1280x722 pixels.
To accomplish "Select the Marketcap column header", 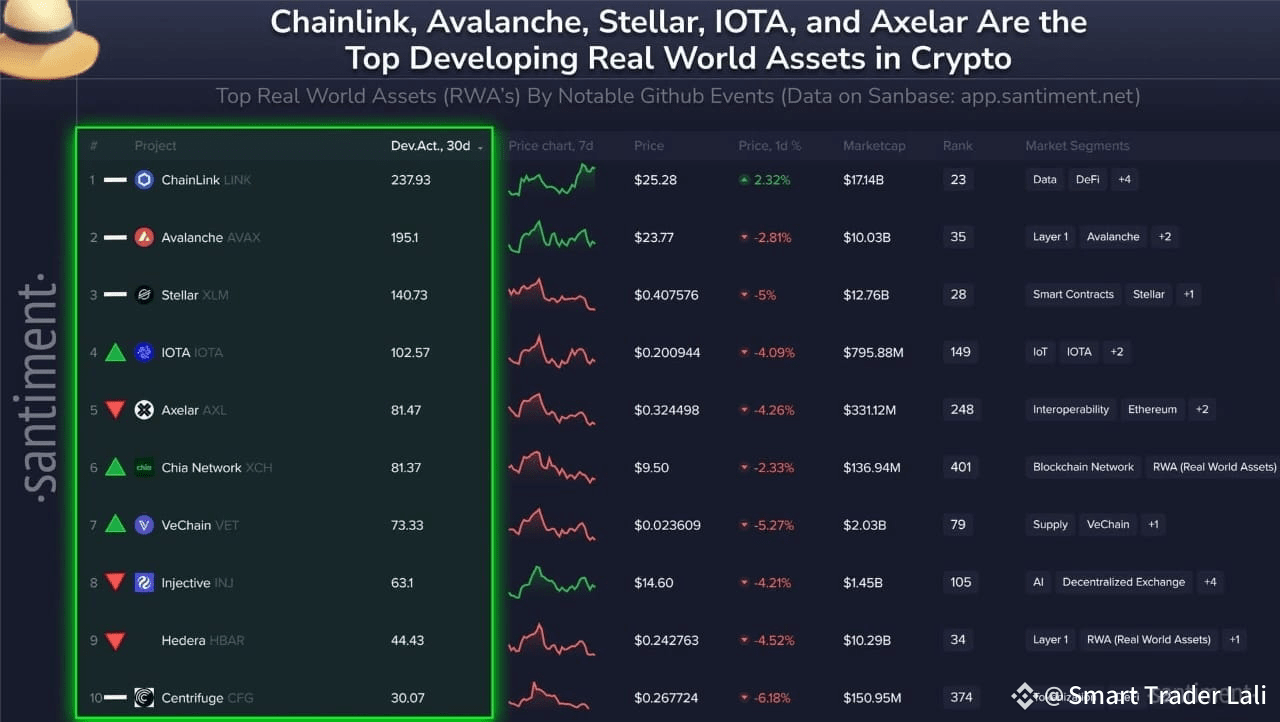I will 875,145.
